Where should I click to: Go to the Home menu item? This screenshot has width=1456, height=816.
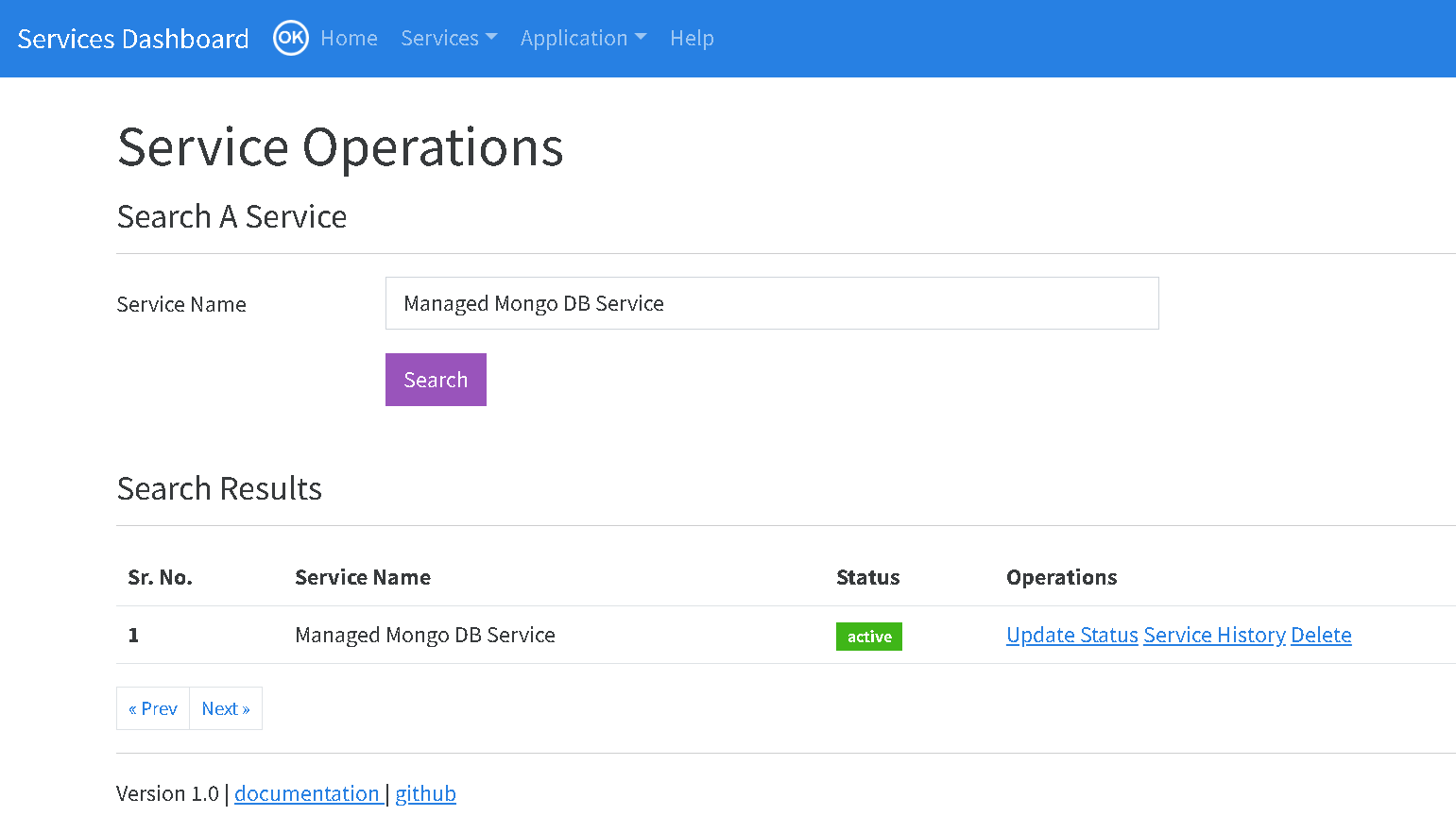coord(349,39)
